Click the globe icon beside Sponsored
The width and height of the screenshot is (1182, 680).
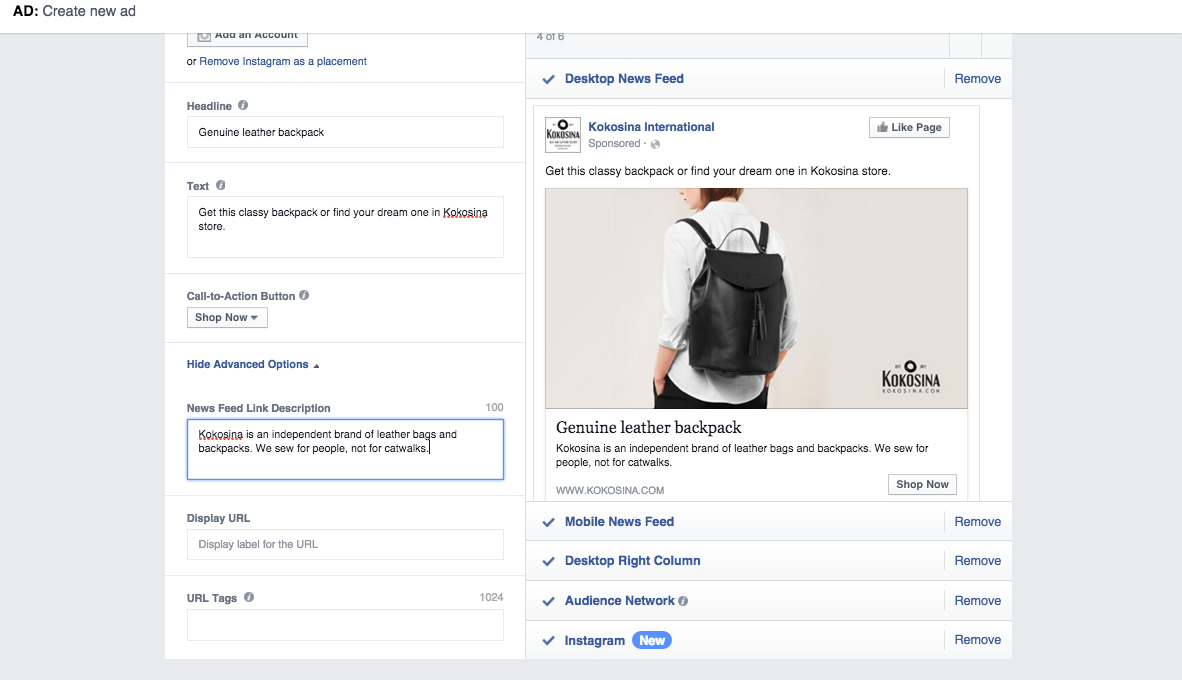pyautogui.click(x=655, y=144)
